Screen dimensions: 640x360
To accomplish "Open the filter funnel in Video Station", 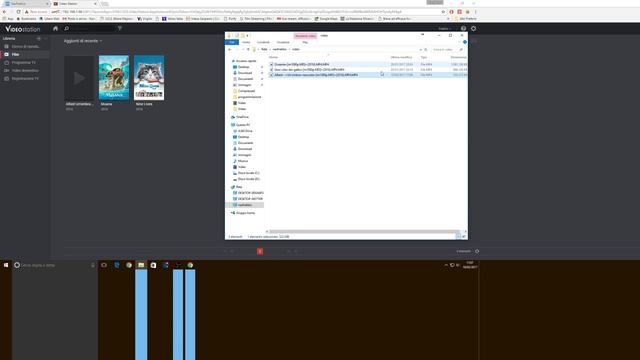I will (120, 28).
